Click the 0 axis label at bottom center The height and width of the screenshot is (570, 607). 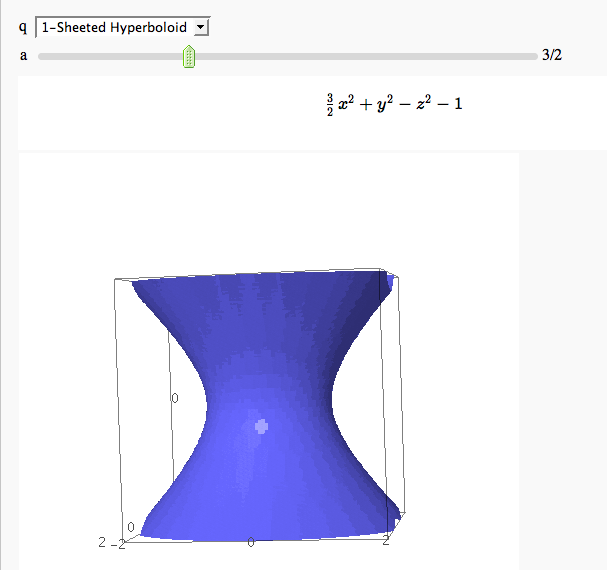coord(251,542)
